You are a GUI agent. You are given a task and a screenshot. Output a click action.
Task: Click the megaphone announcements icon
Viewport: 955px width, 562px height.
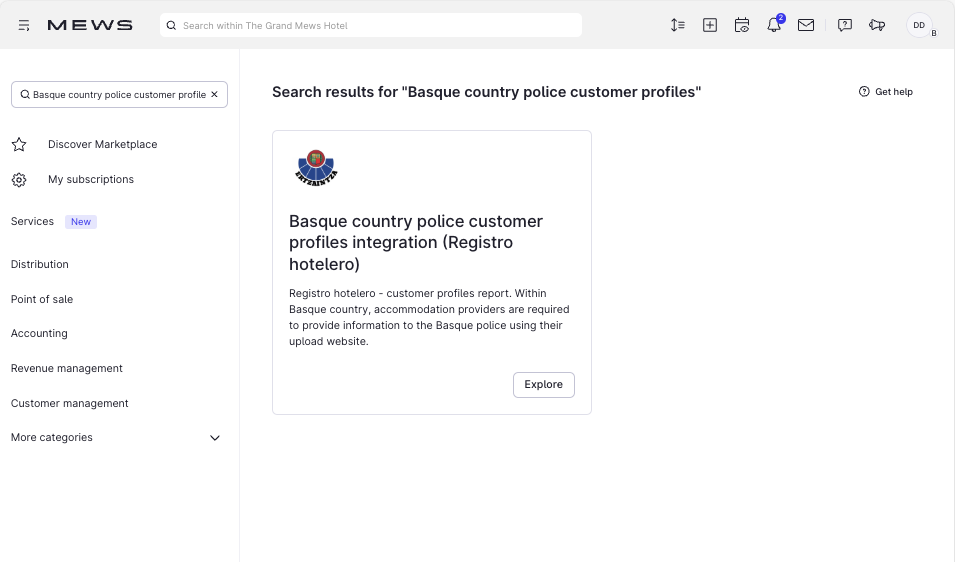click(877, 25)
